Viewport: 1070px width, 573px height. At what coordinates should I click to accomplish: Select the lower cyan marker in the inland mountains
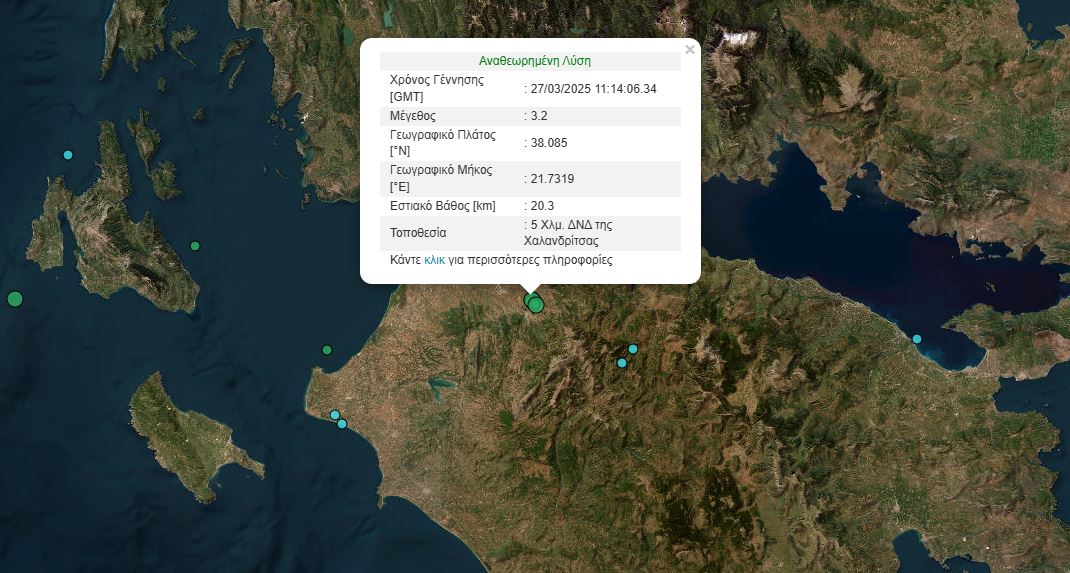coord(622,363)
